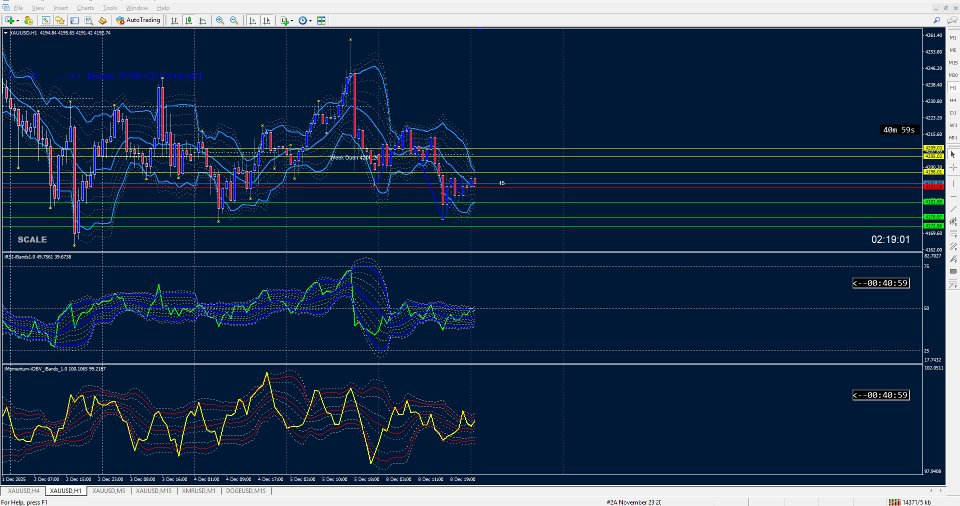Click the search magnifier icon

coord(937,20)
